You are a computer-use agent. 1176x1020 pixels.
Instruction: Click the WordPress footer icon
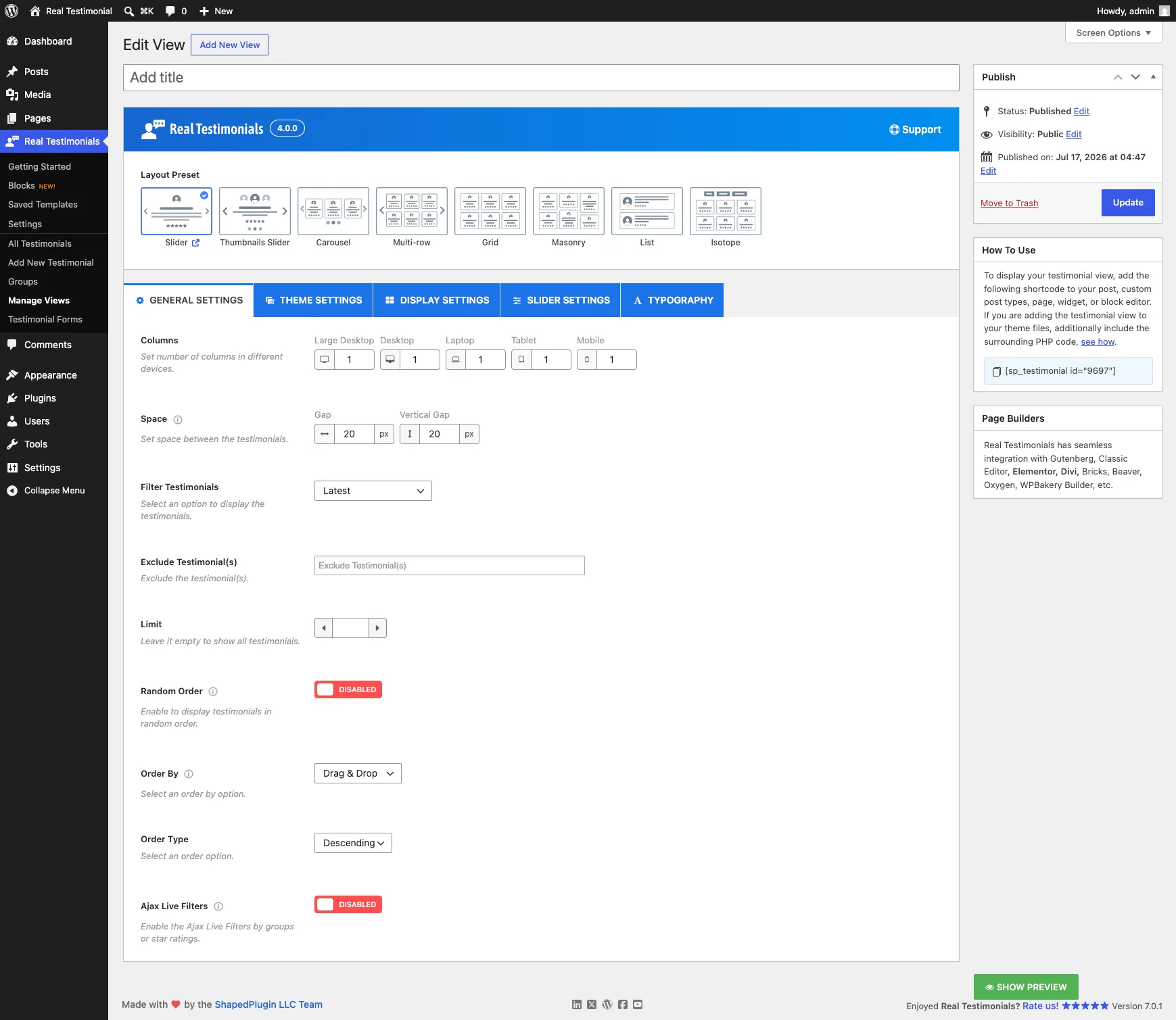(x=607, y=1004)
